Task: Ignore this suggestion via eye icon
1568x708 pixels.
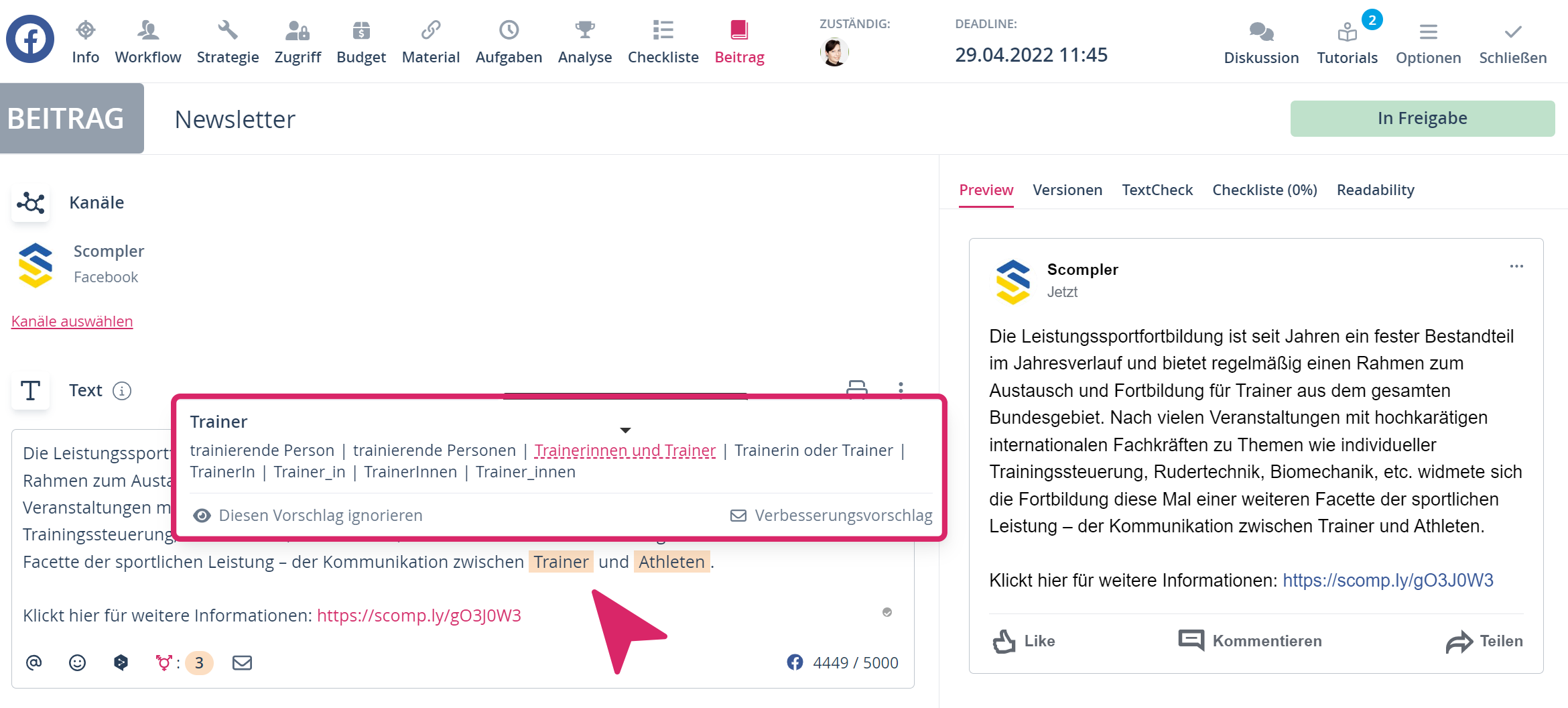Action: 202,516
